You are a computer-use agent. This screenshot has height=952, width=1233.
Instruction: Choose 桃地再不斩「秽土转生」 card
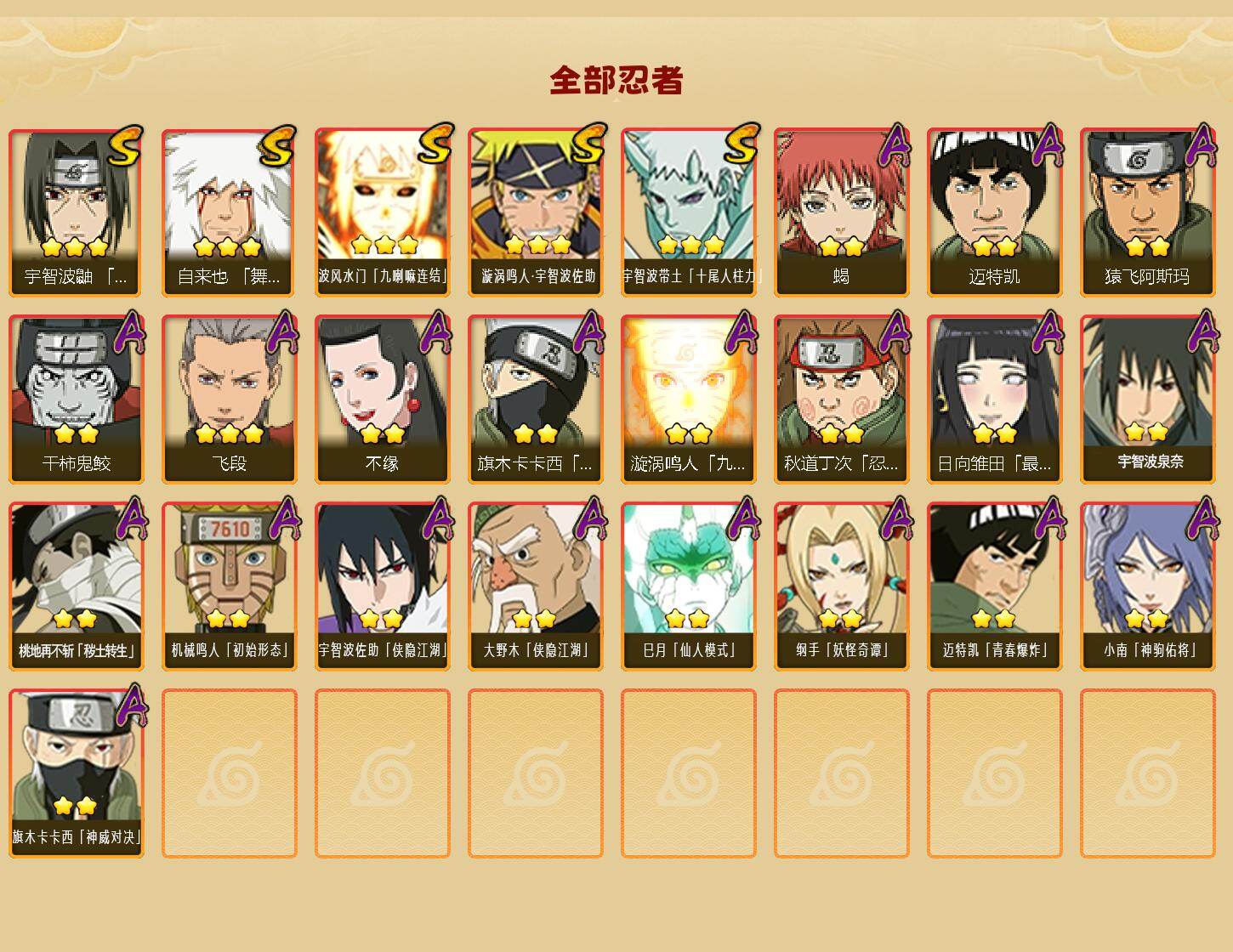coord(76,586)
